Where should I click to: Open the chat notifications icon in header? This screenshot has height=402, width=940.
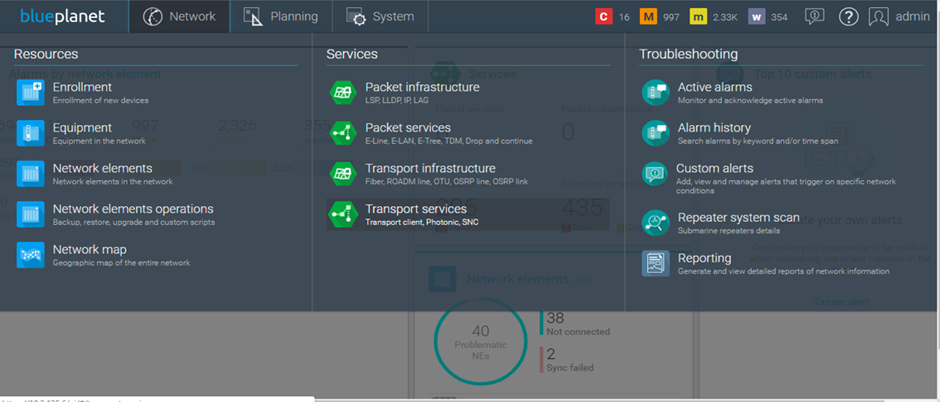pyautogui.click(x=815, y=17)
